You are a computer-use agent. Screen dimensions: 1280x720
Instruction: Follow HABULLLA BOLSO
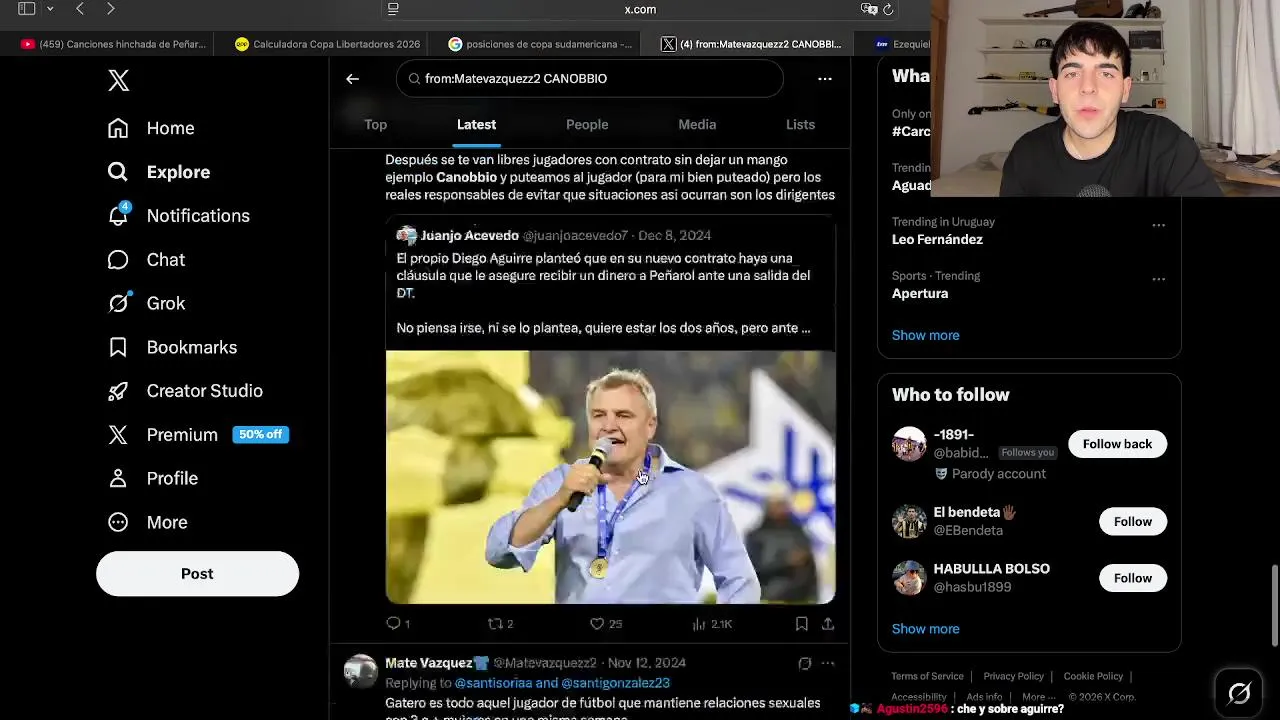click(1133, 578)
